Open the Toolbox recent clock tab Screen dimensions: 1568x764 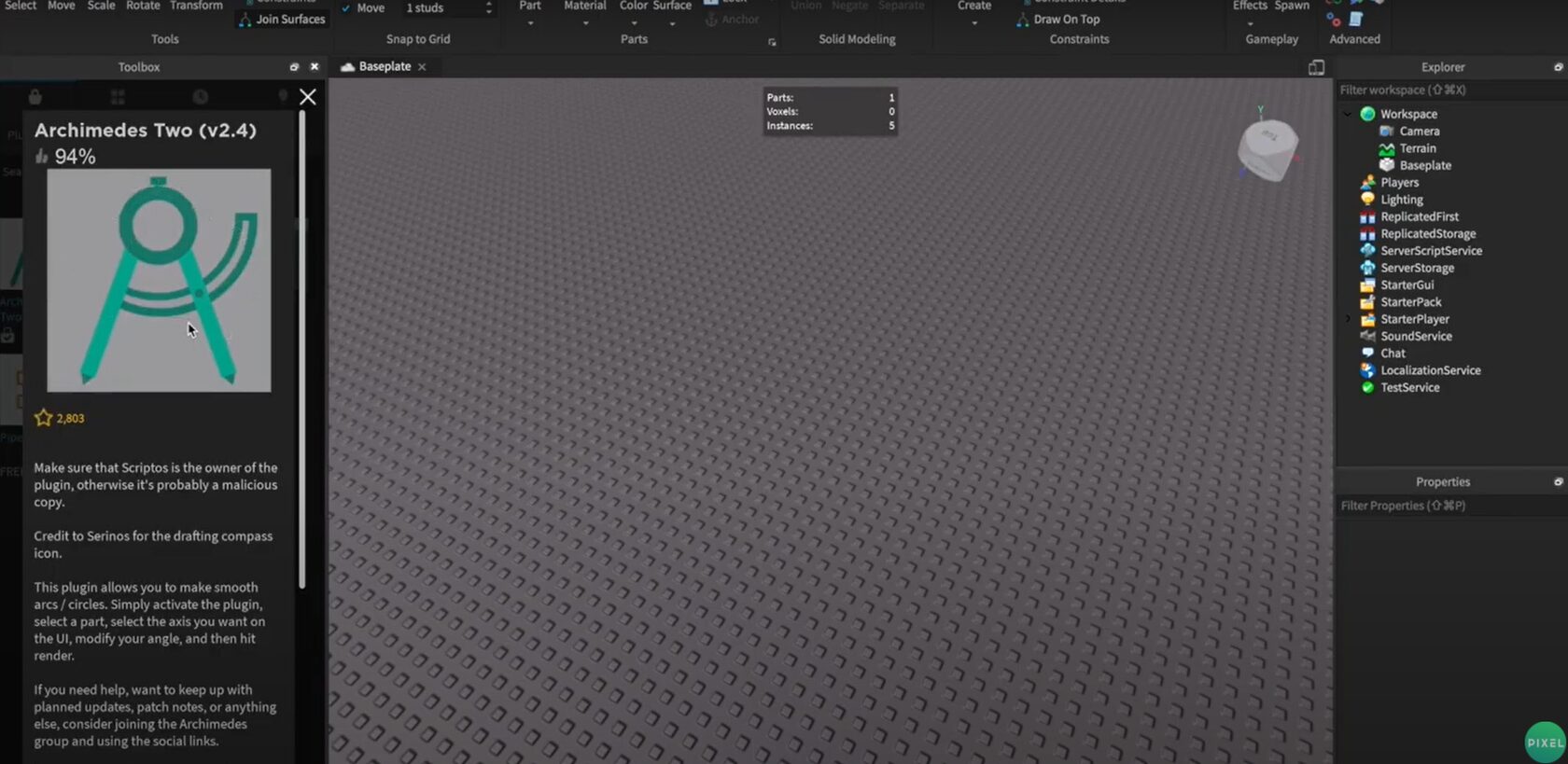coord(200,97)
